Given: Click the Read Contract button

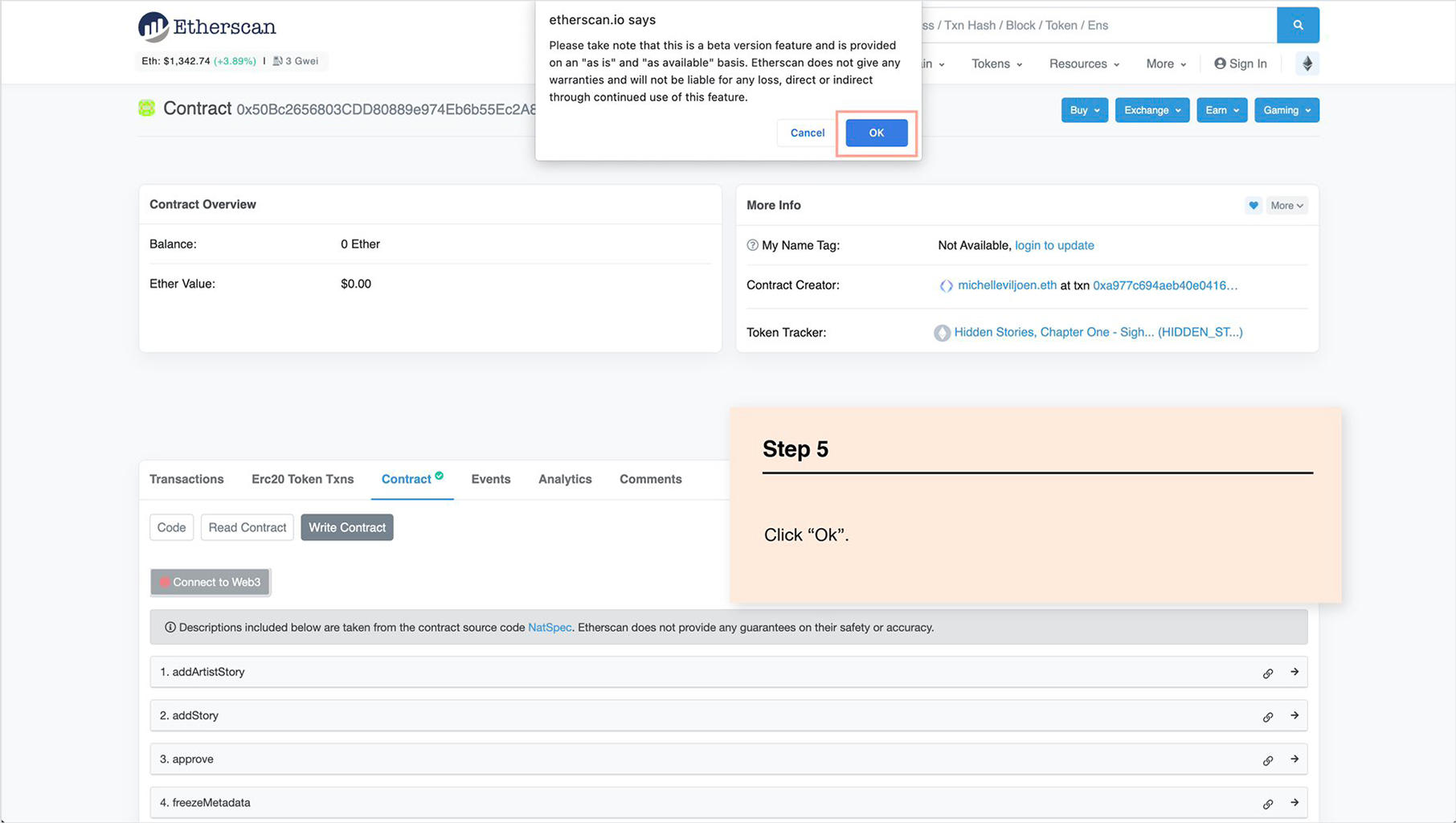Looking at the screenshot, I should click(247, 527).
